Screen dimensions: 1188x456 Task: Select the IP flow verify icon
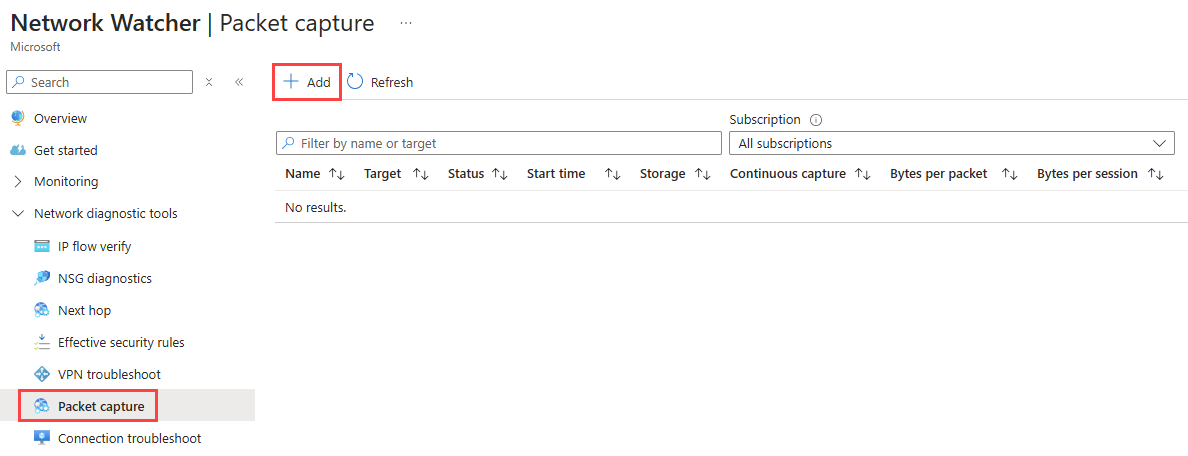(x=42, y=246)
